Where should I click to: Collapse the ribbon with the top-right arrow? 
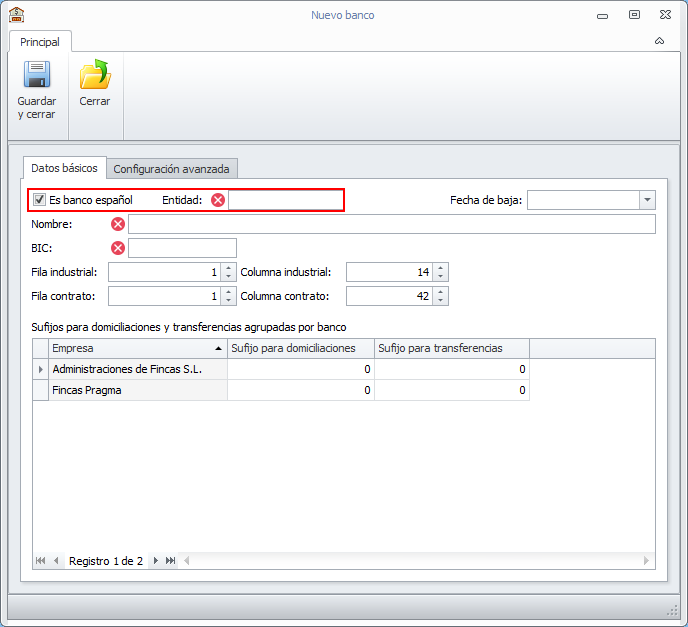pyautogui.click(x=659, y=41)
